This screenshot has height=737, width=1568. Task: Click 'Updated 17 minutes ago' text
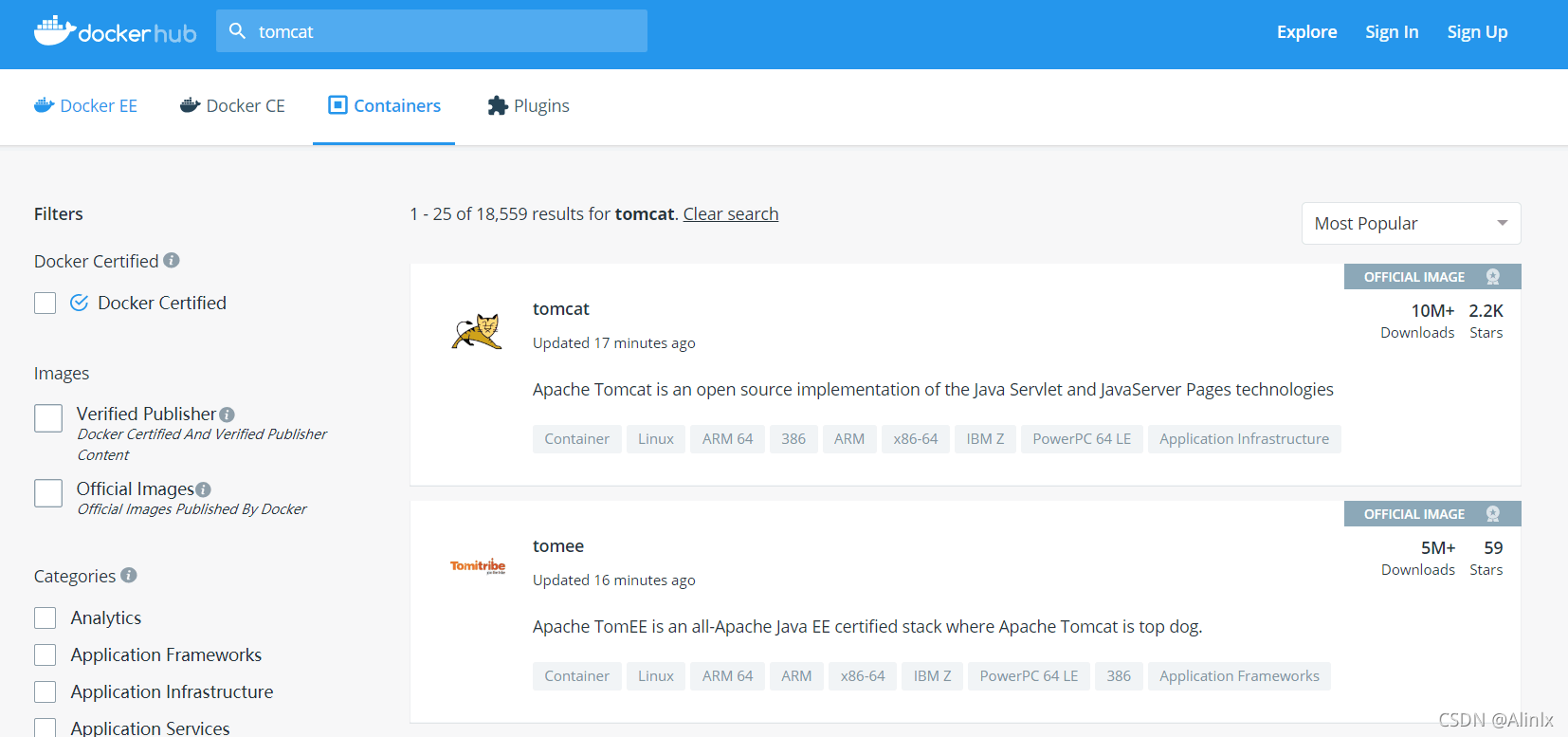click(614, 342)
